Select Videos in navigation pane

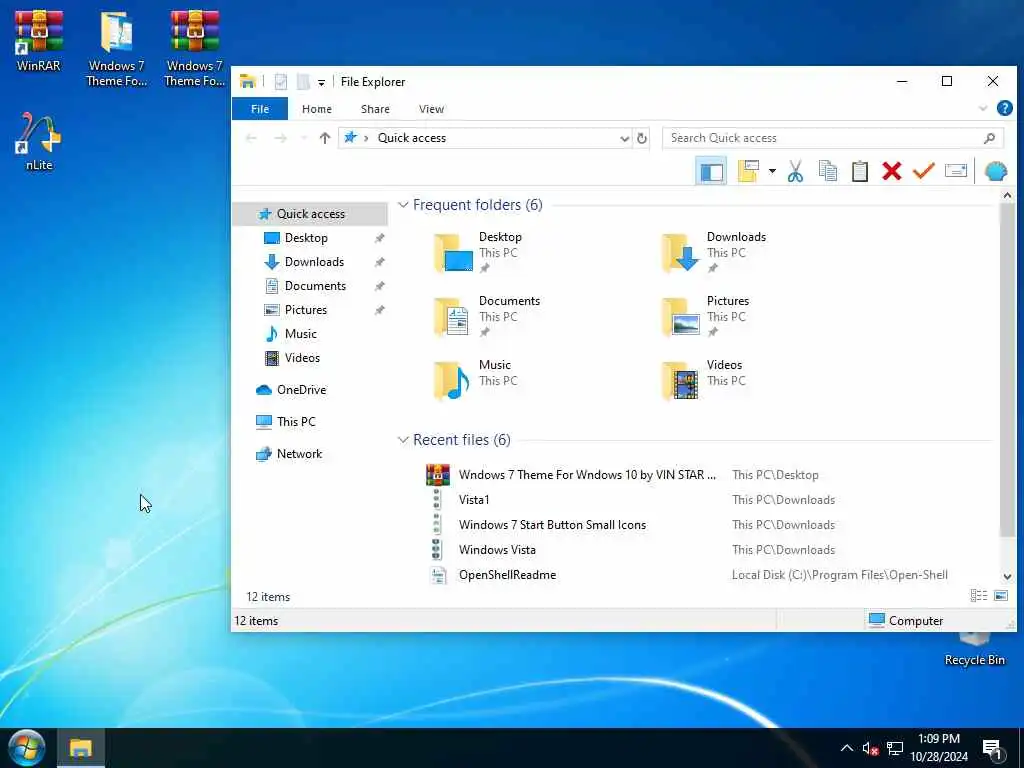302,358
